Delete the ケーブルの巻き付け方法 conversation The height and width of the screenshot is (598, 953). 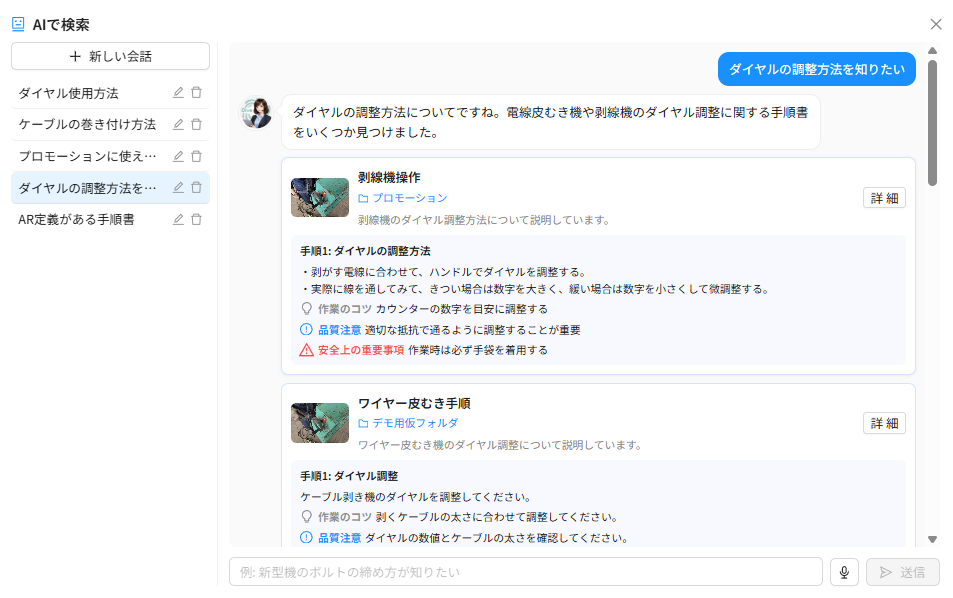(196, 124)
